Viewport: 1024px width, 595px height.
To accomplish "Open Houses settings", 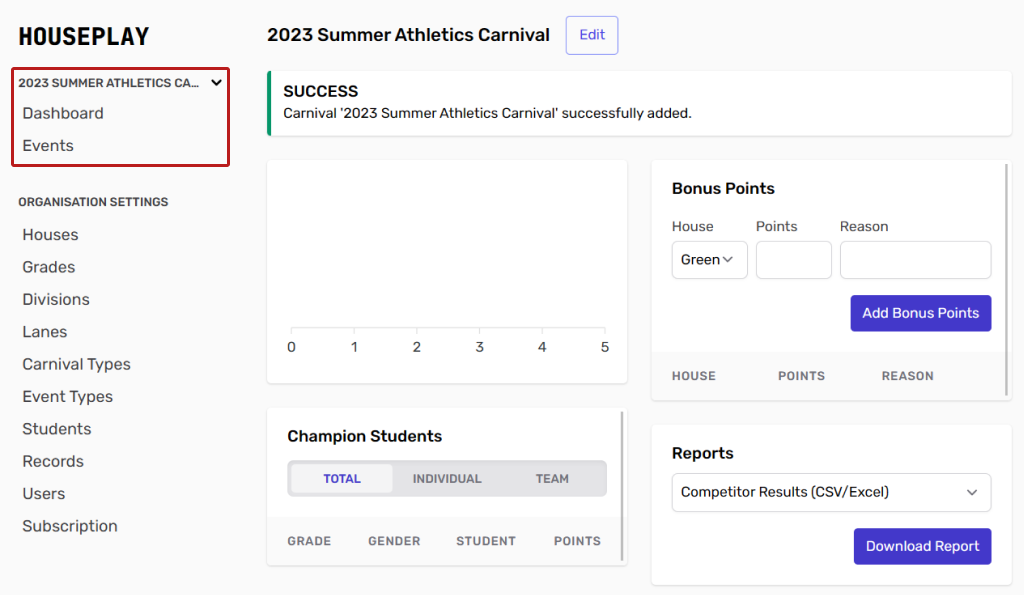I will [x=50, y=235].
